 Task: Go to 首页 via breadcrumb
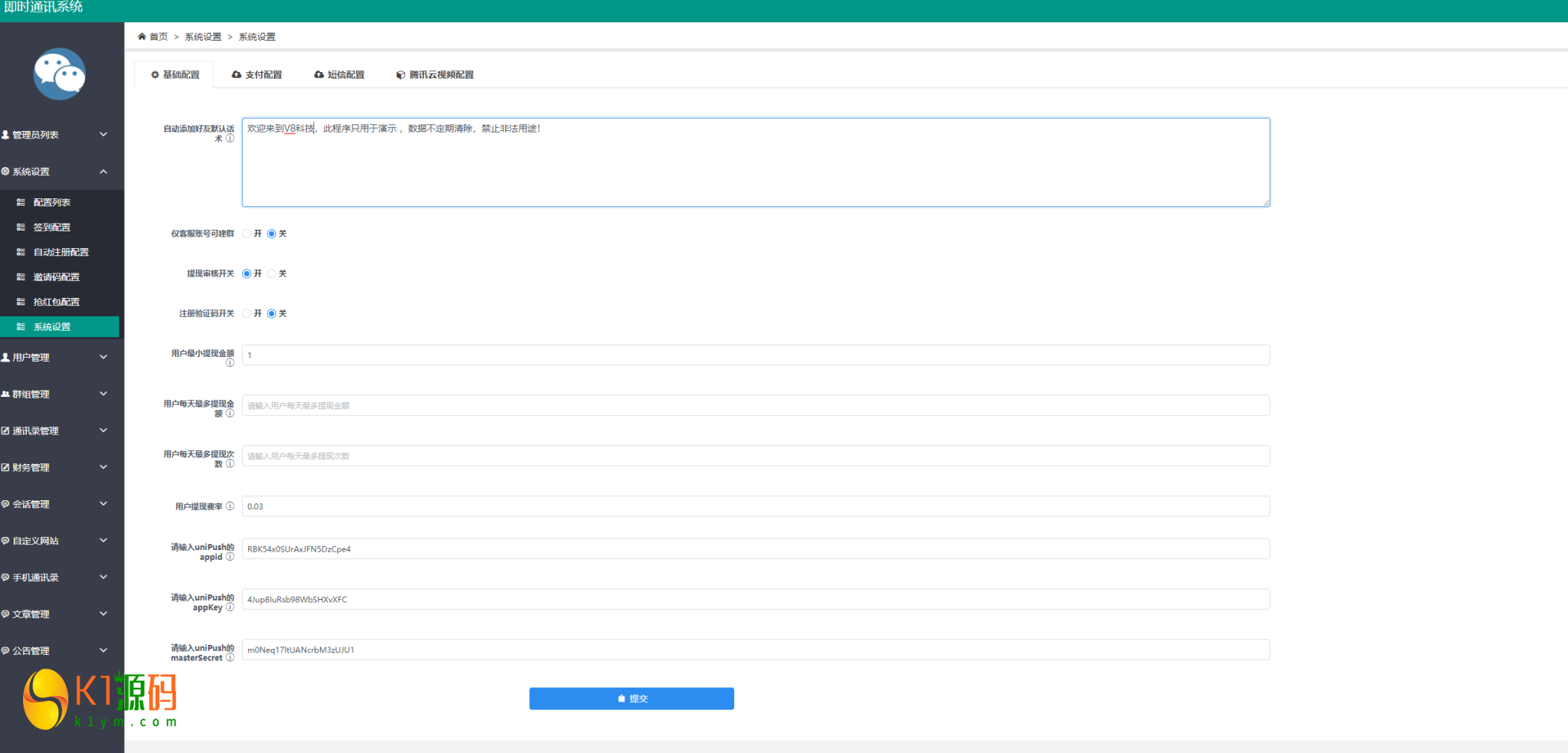point(158,37)
